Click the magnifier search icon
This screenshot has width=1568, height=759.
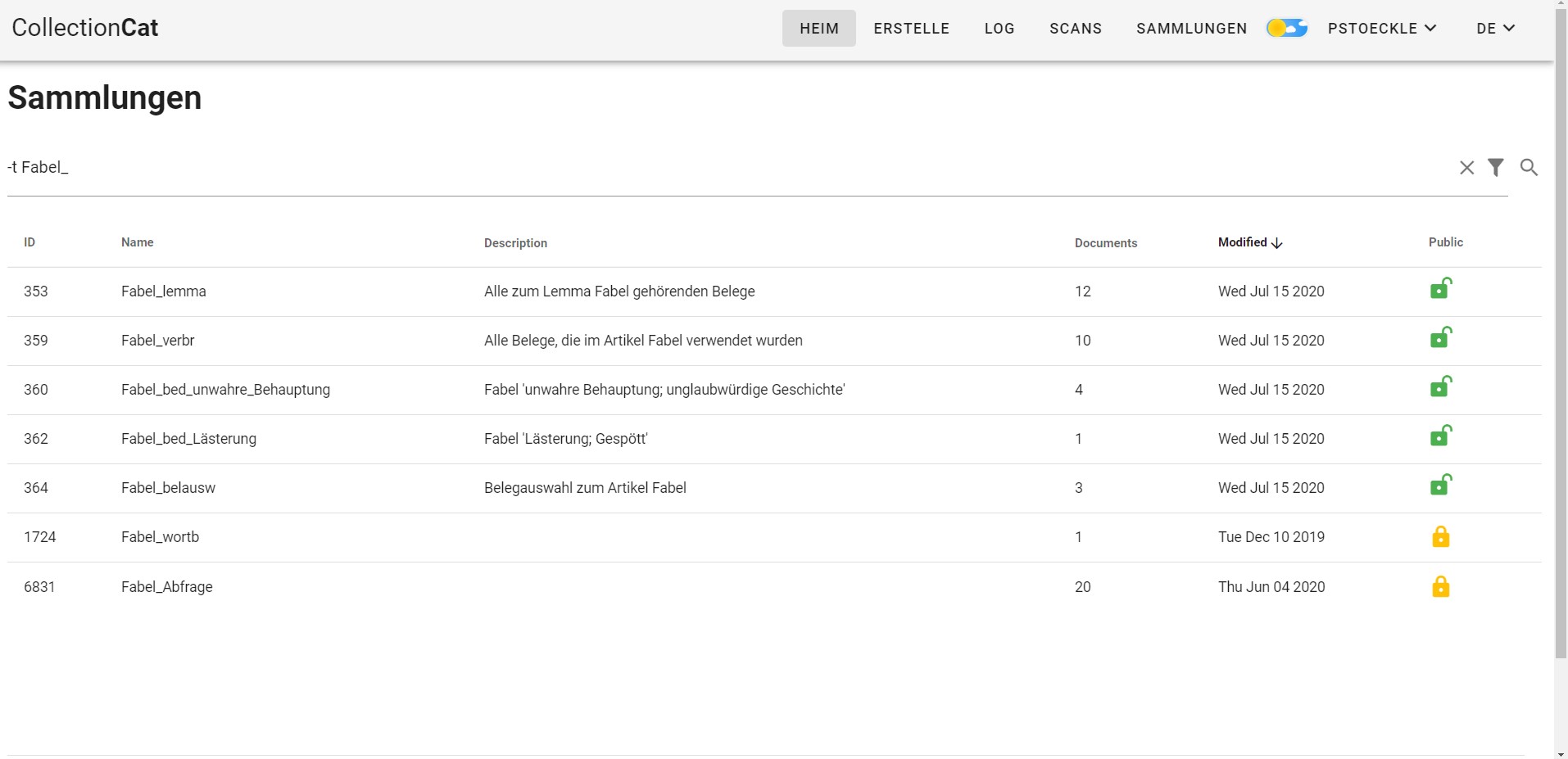click(x=1528, y=168)
